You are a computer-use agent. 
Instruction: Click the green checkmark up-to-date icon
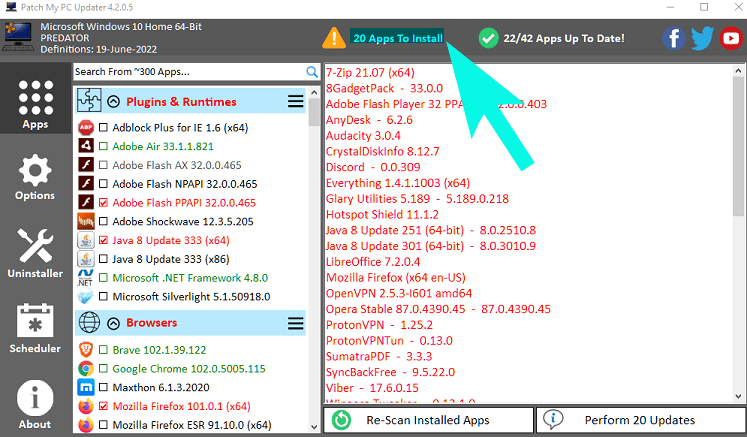[488, 38]
